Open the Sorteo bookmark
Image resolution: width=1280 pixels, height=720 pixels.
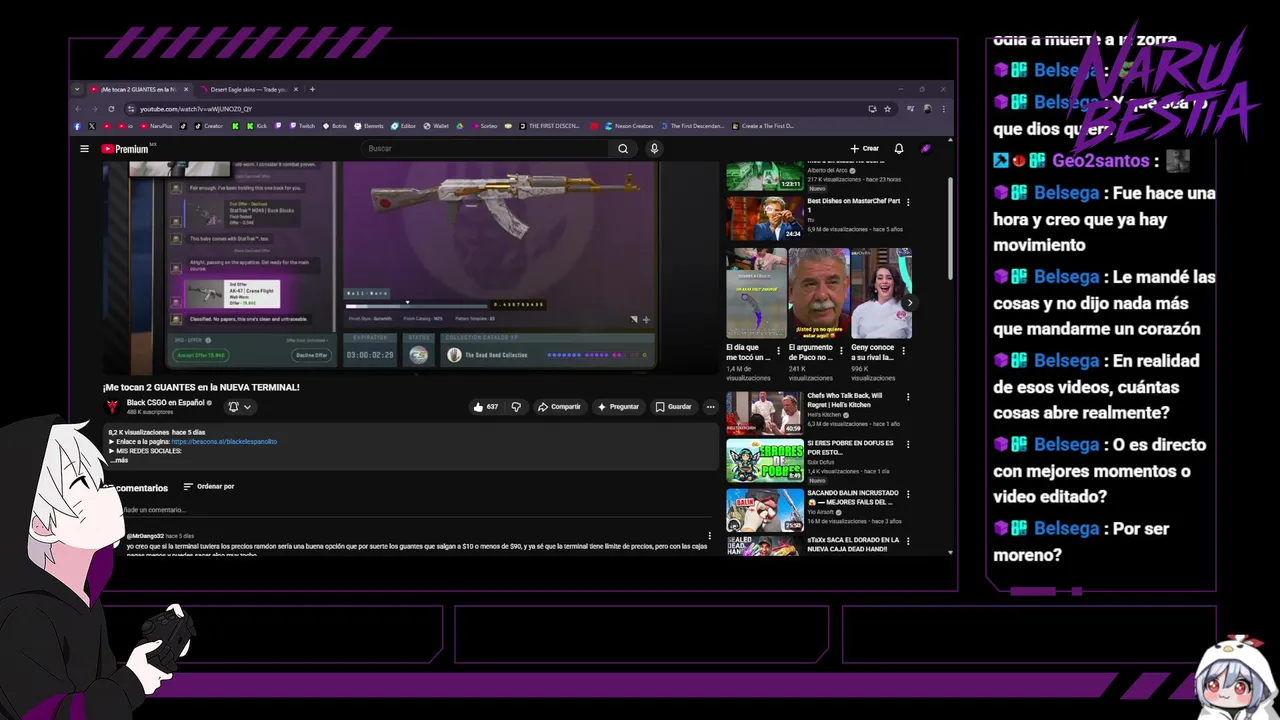click(x=484, y=126)
